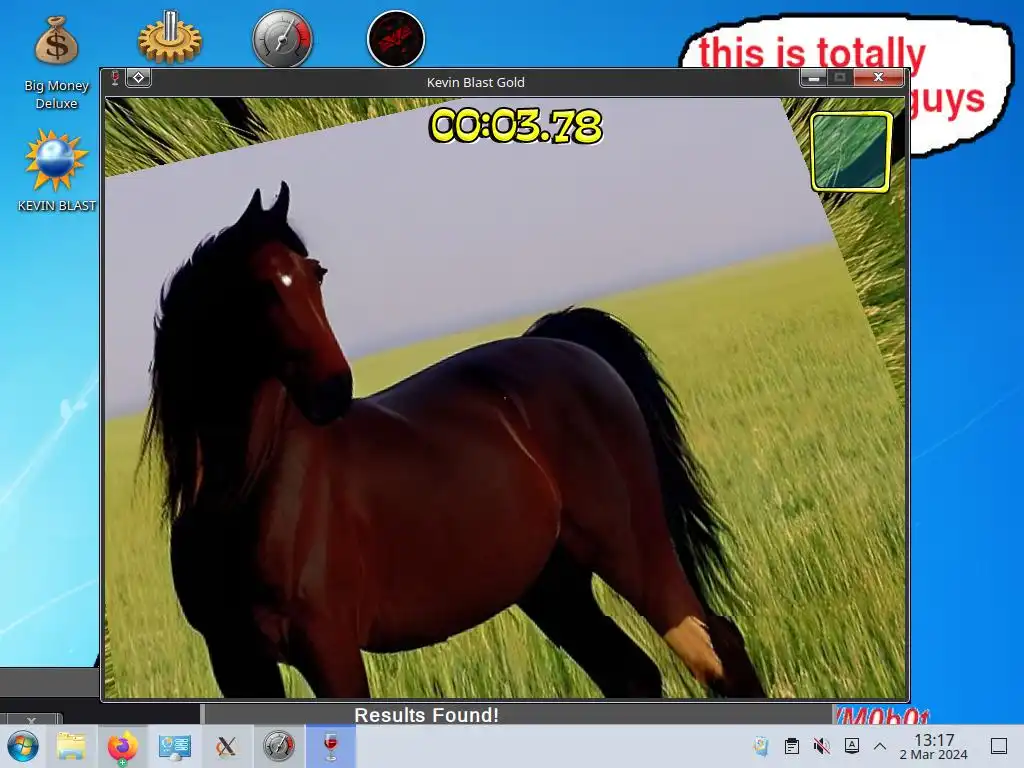Click the show desktop button in tray
This screenshot has width=1024, height=768.
click(x=999, y=746)
